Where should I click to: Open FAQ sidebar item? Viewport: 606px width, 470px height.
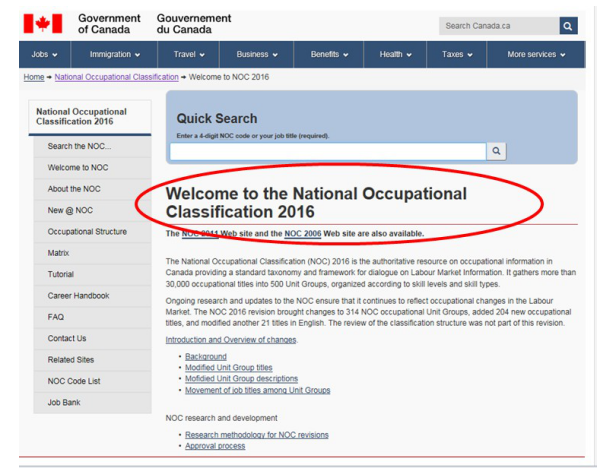[92, 317]
